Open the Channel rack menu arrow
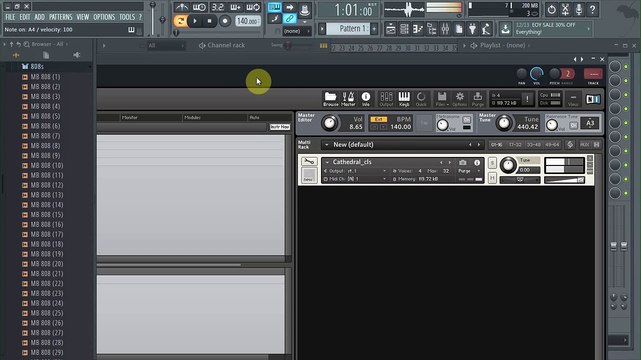This screenshot has width=641, height=360. (x=104, y=45)
